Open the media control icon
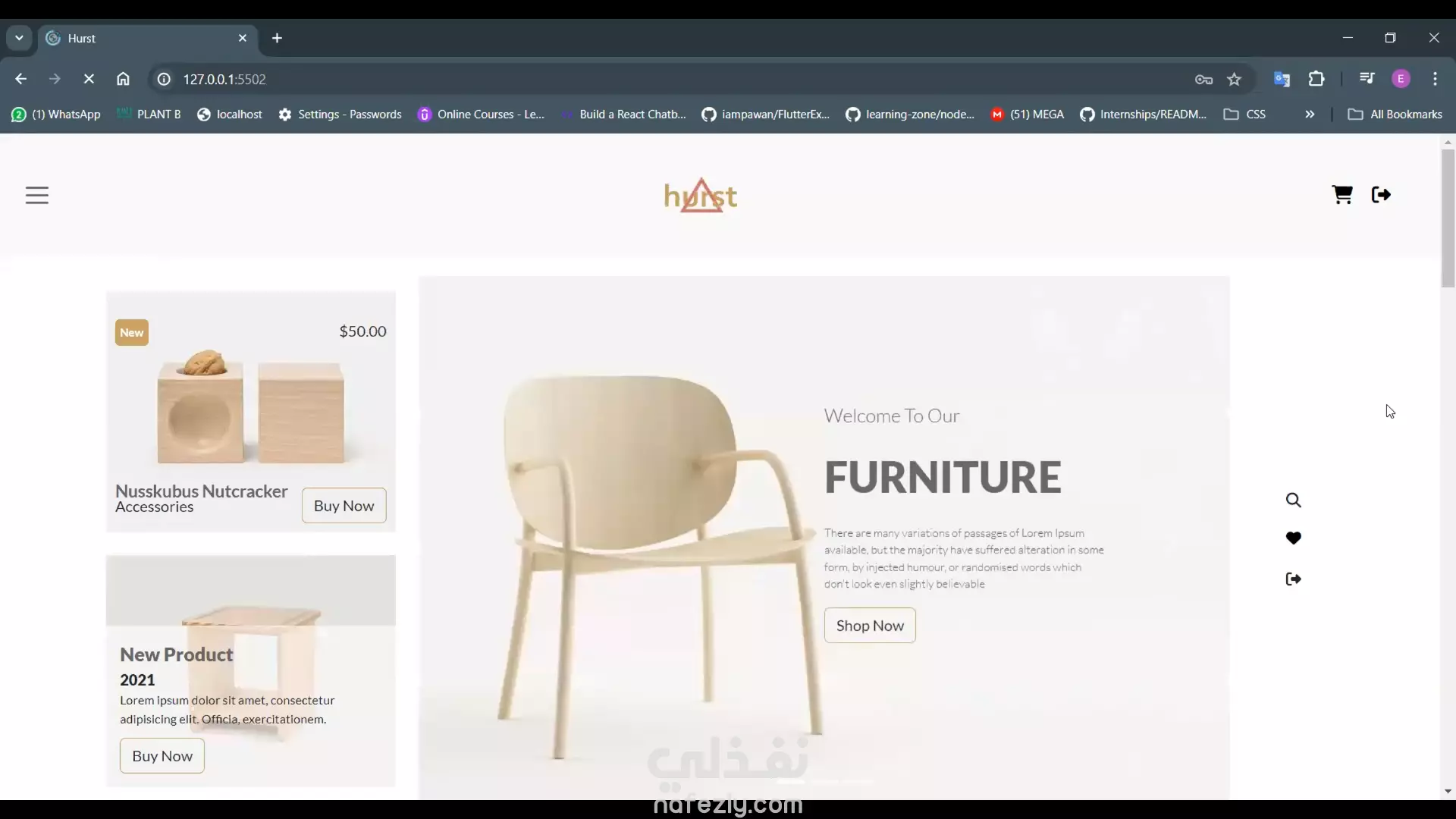Screen dimensions: 1456x819 [x=1367, y=79]
